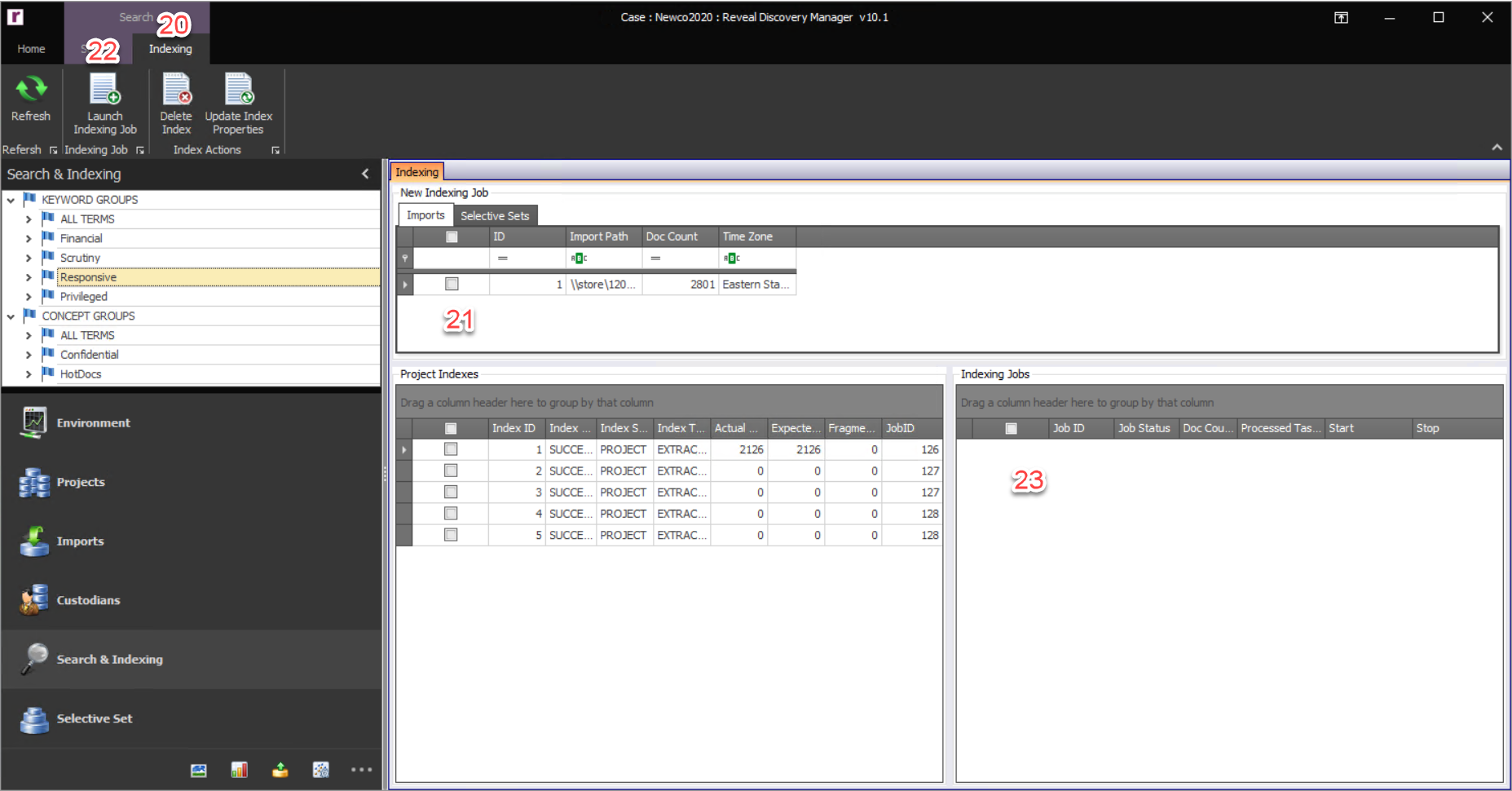This screenshot has width=1512, height=791.
Task: Sort Indexing Jobs by Job Status column
Action: (1145, 428)
